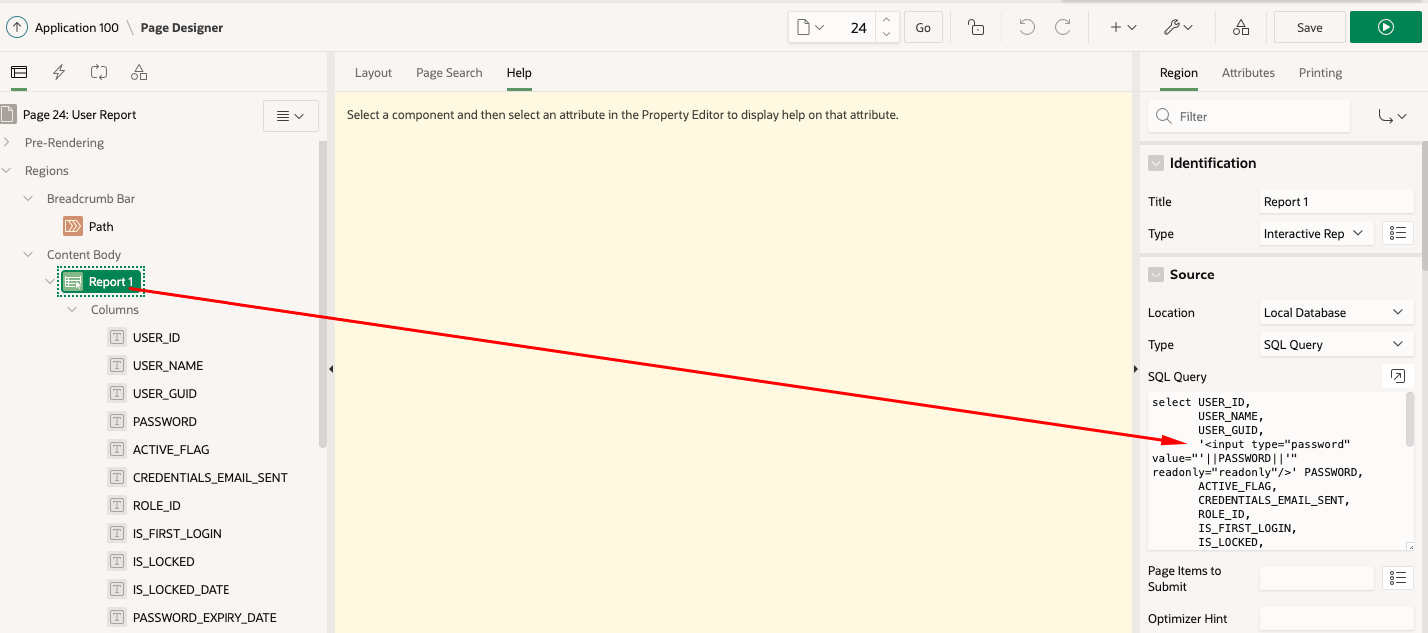Select the PASSWORD_EXPIRY_DATE column
Image resolution: width=1428 pixels, height=633 pixels.
[x=205, y=618]
